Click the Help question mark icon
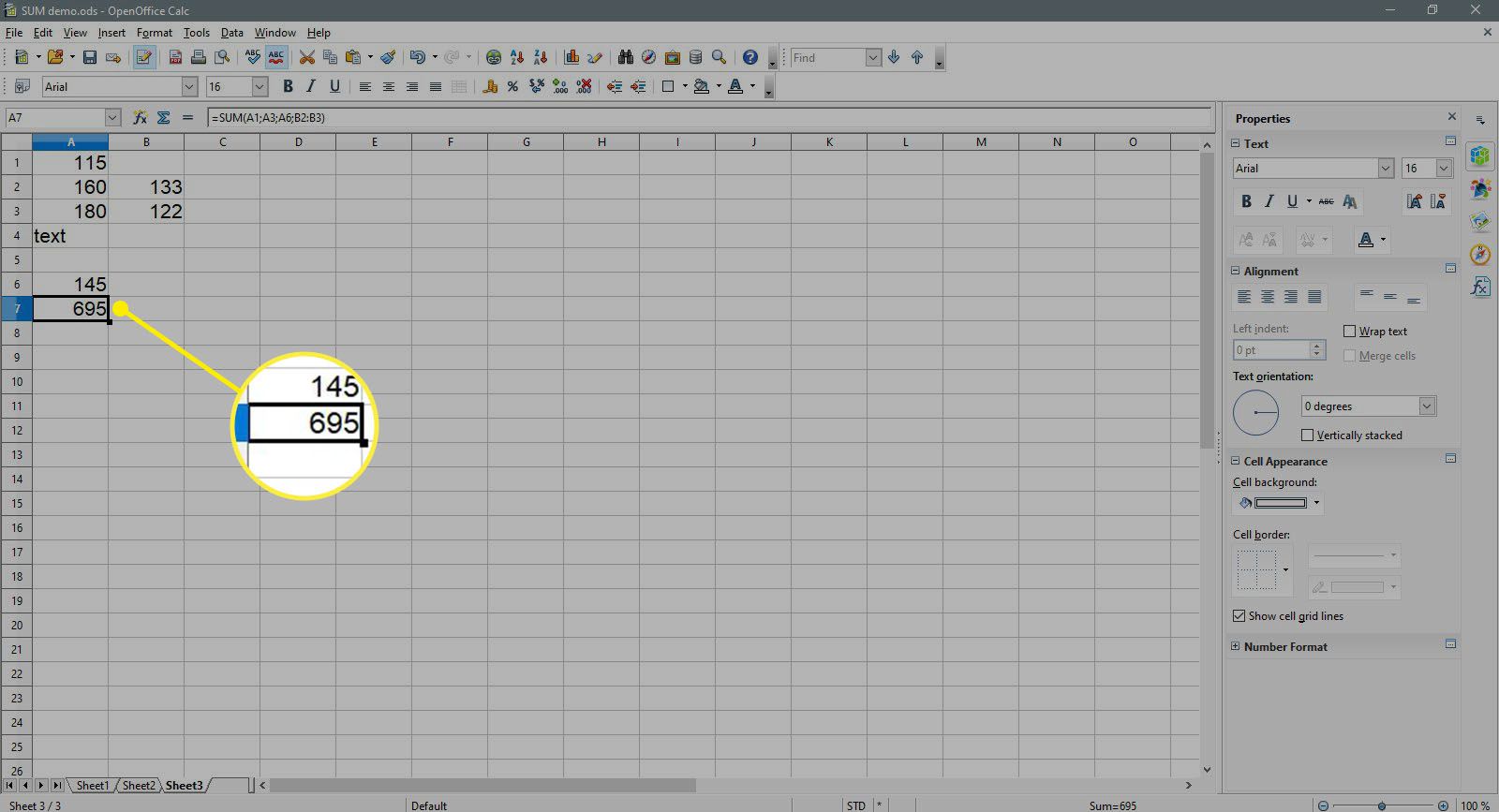Viewport: 1499px width, 812px height. pyautogui.click(x=750, y=58)
